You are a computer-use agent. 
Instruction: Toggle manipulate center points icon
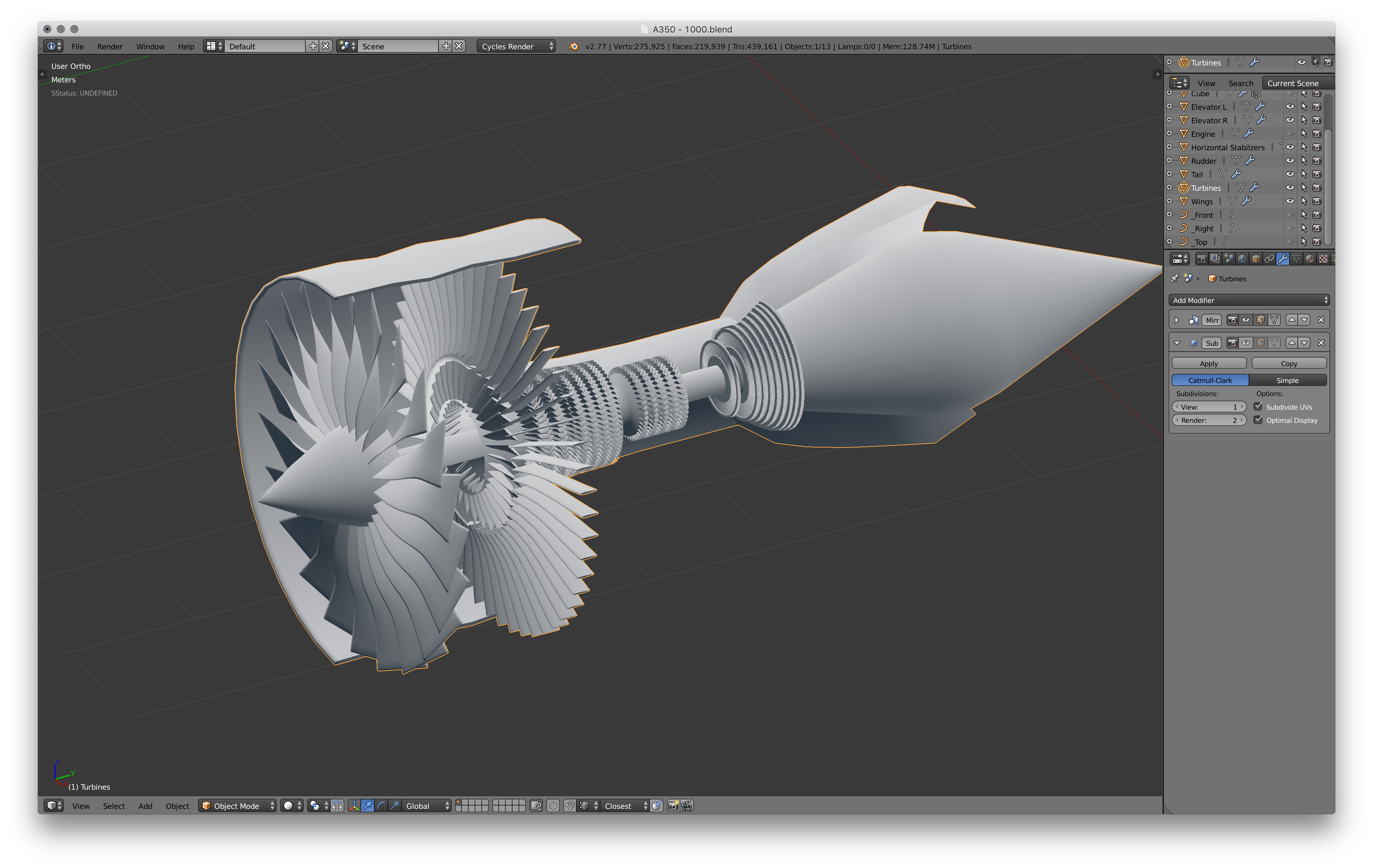(337, 805)
